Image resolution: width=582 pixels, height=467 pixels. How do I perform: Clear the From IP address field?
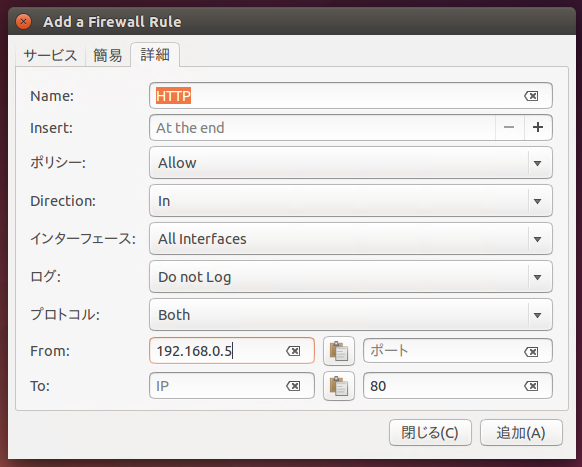pyautogui.click(x=293, y=351)
